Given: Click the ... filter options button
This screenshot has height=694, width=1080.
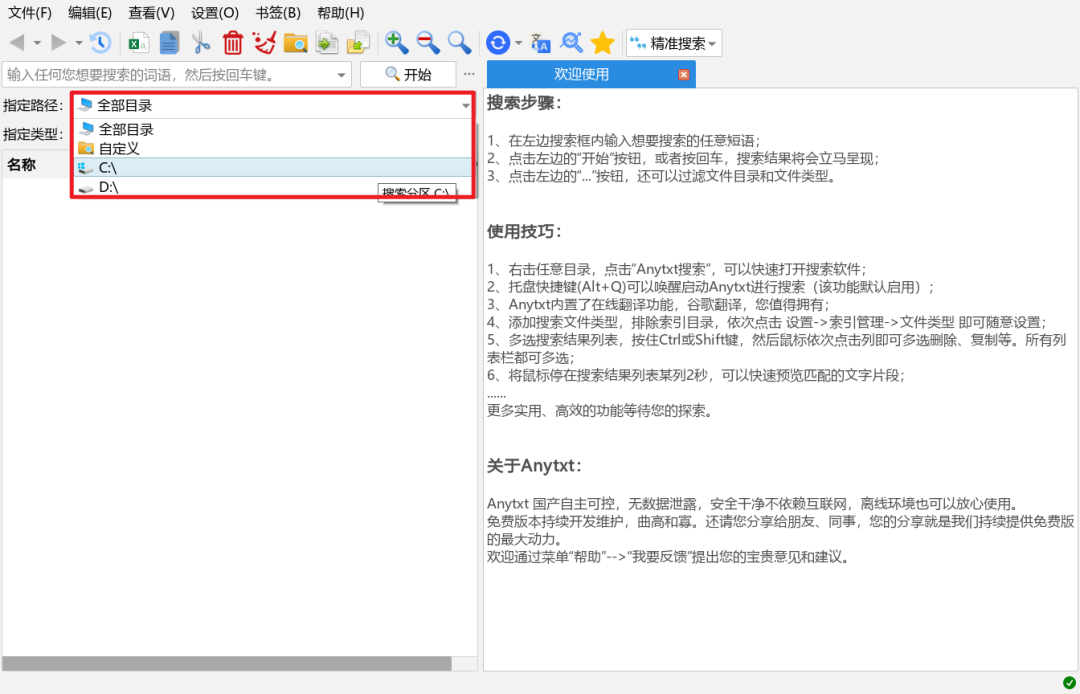Looking at the screenshot, I should pos(469,74).
